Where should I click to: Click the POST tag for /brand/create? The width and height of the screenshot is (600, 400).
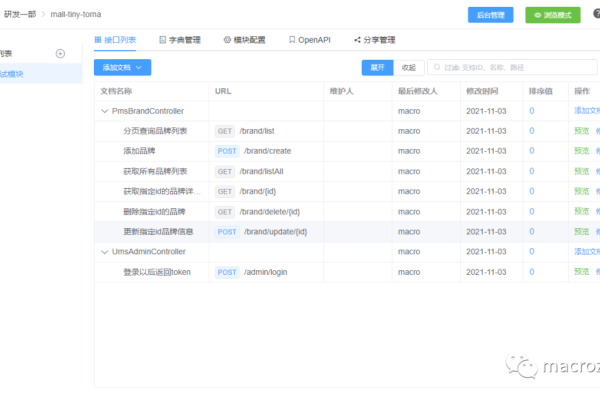click(227, 151)
